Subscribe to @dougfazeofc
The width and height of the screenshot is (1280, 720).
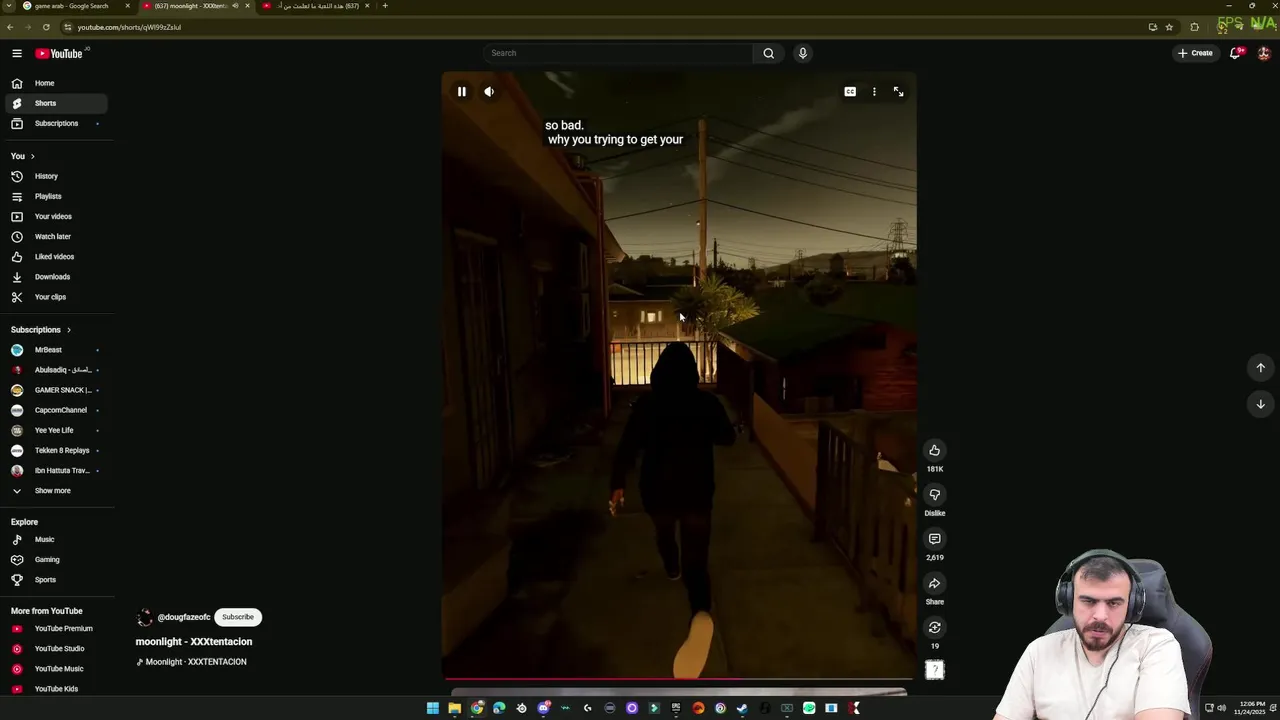pyautogui.click(x=238, y=617)
